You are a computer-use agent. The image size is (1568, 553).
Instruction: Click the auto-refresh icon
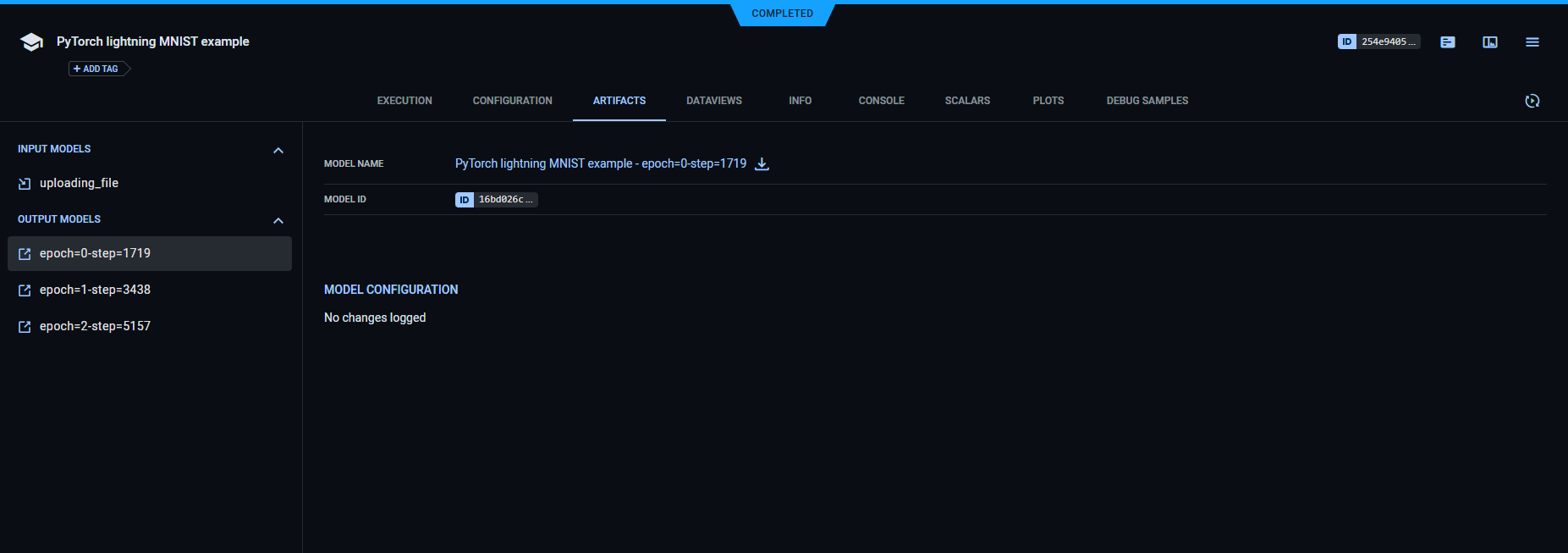coord(1532,101)
